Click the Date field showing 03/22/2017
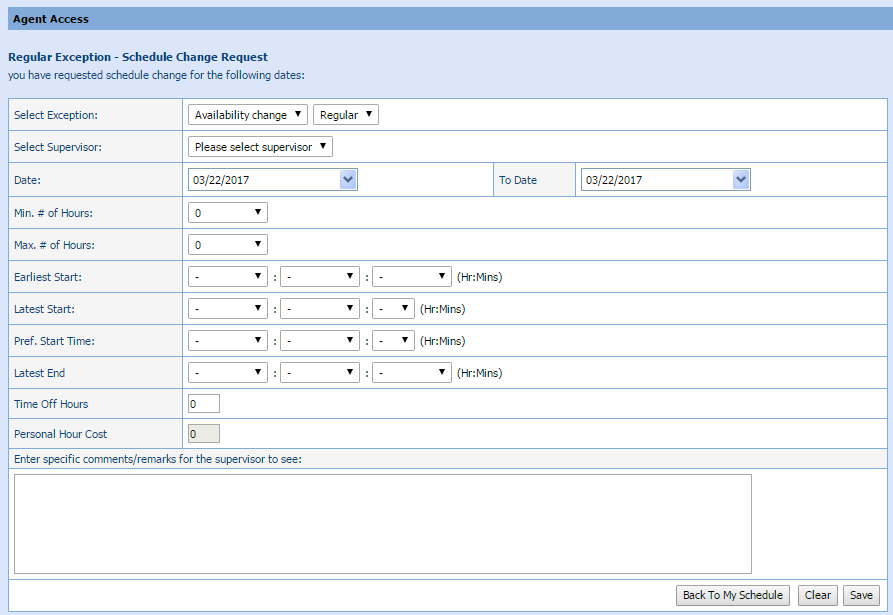This screenshot has height=615, width=893. click(264, 180)
